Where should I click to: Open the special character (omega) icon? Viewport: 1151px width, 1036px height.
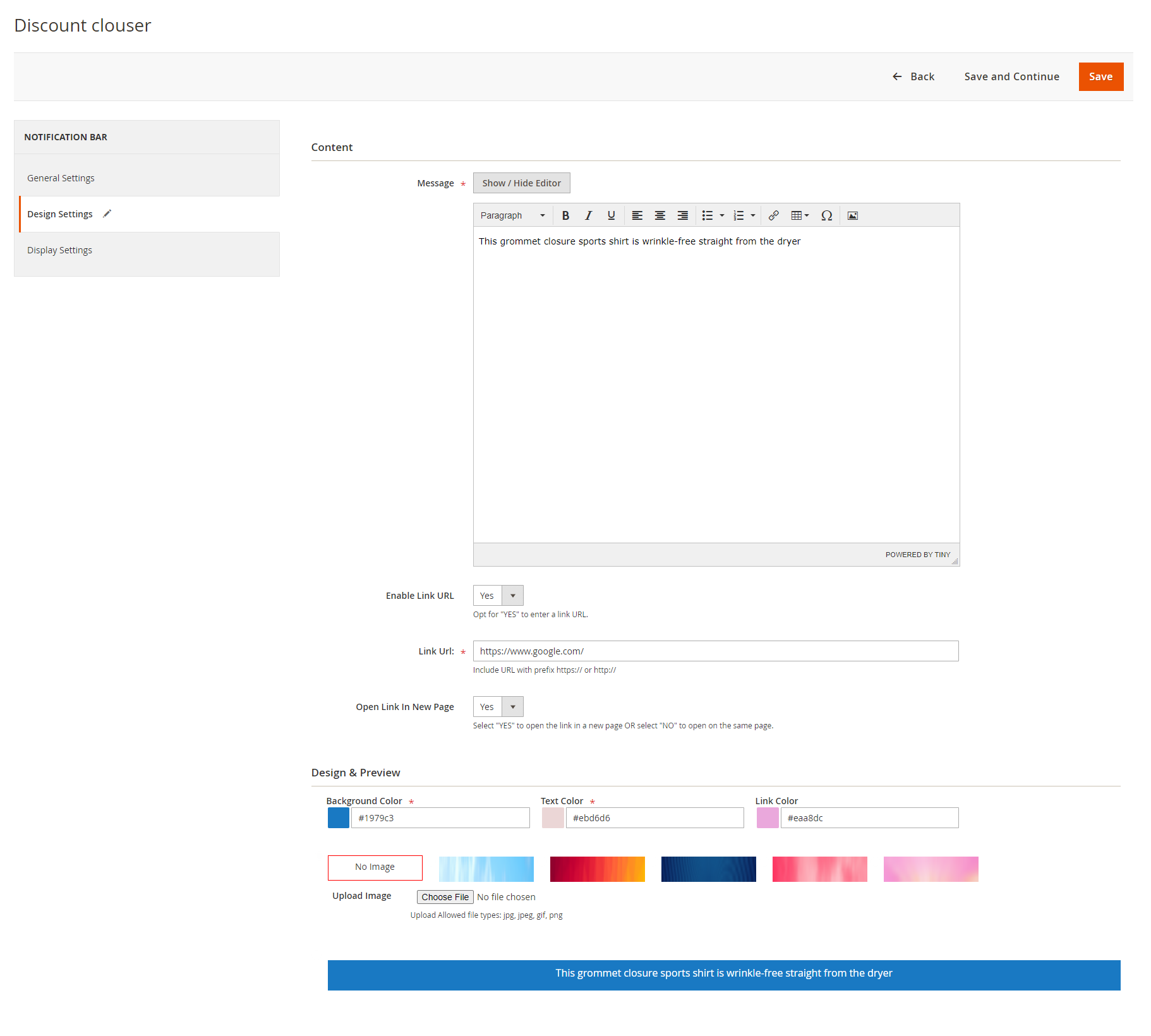pos(826,215)
